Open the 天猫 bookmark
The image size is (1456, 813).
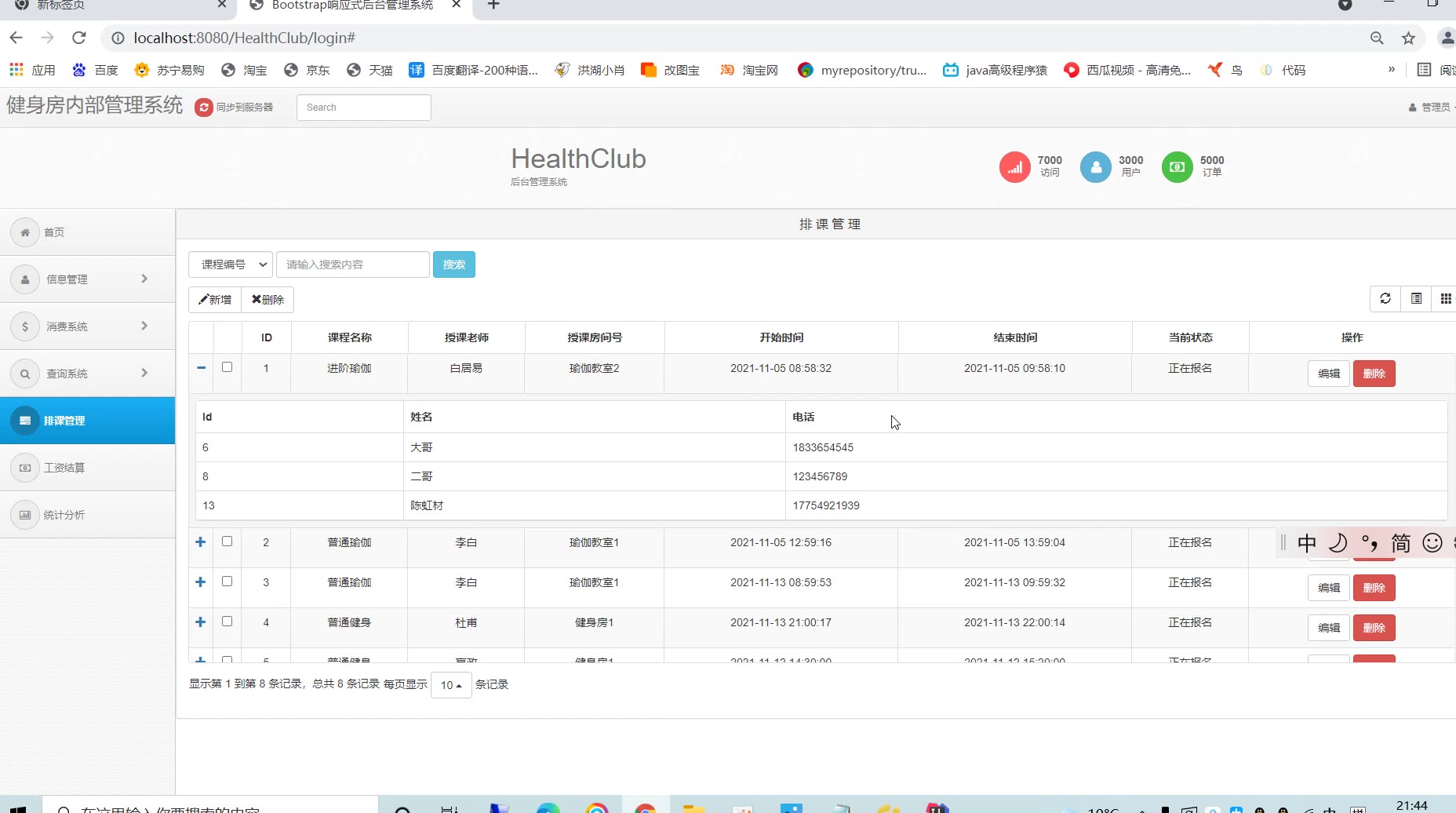pyautogui.click(x=369, y=70)
